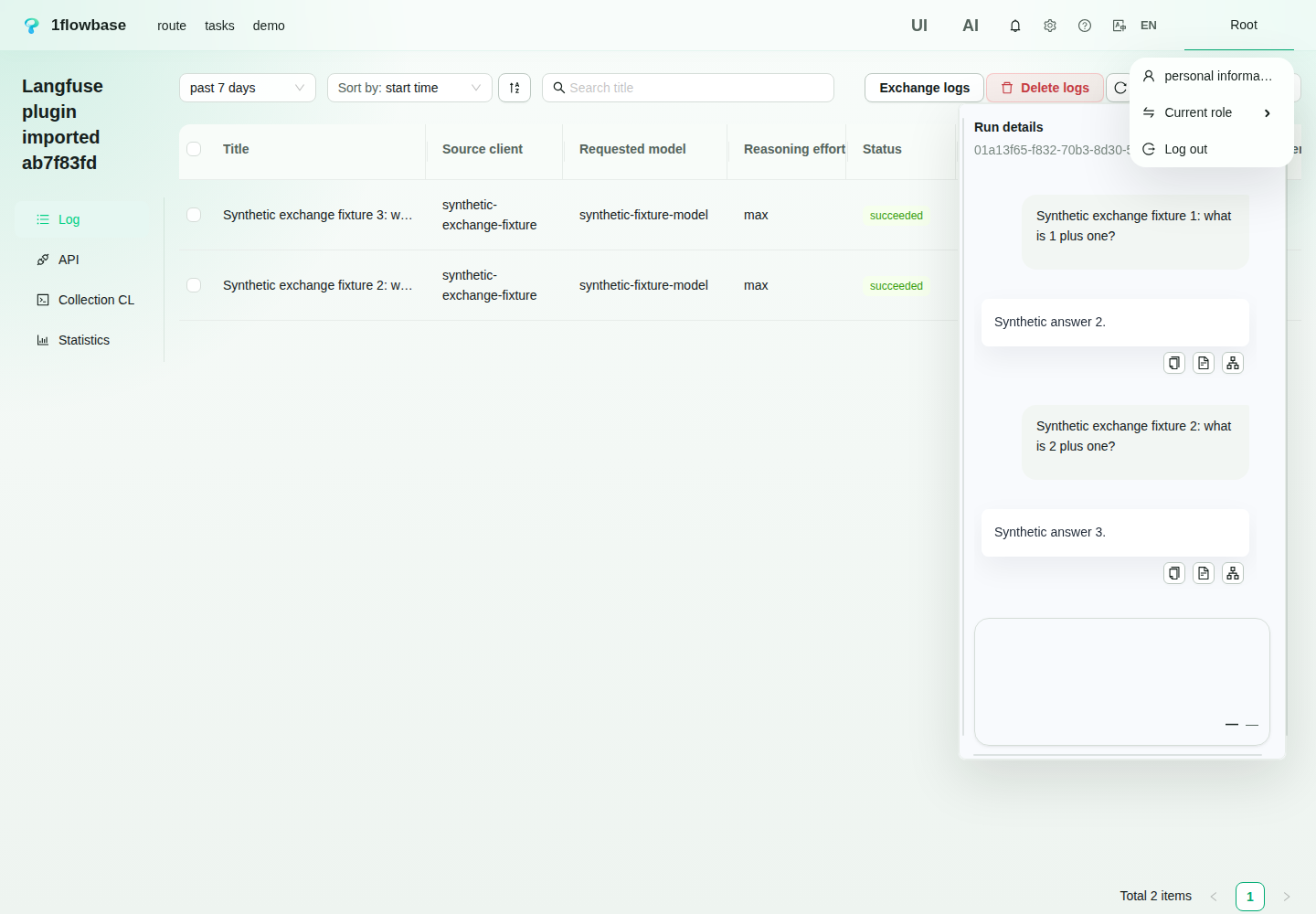Copy Synthetic answer 3 via copy icon
Image resolution: width=1316 pixels, height=914 pixels.
coord(1174,573)
